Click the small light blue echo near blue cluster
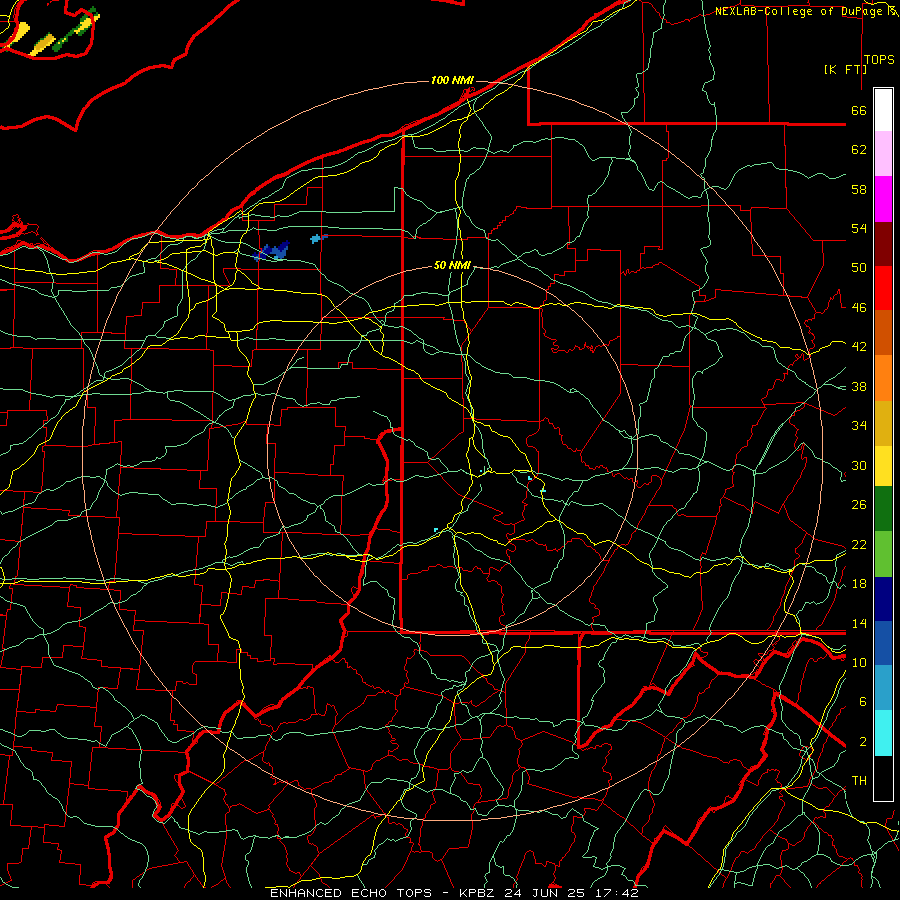The image size is (900, 900). [318, 238]
